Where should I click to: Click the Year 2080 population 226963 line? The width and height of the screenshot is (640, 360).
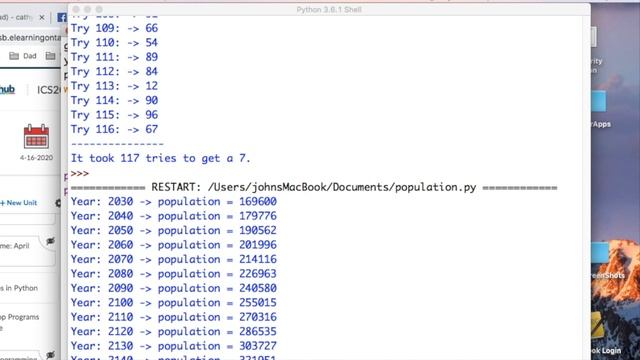point(173,274)
